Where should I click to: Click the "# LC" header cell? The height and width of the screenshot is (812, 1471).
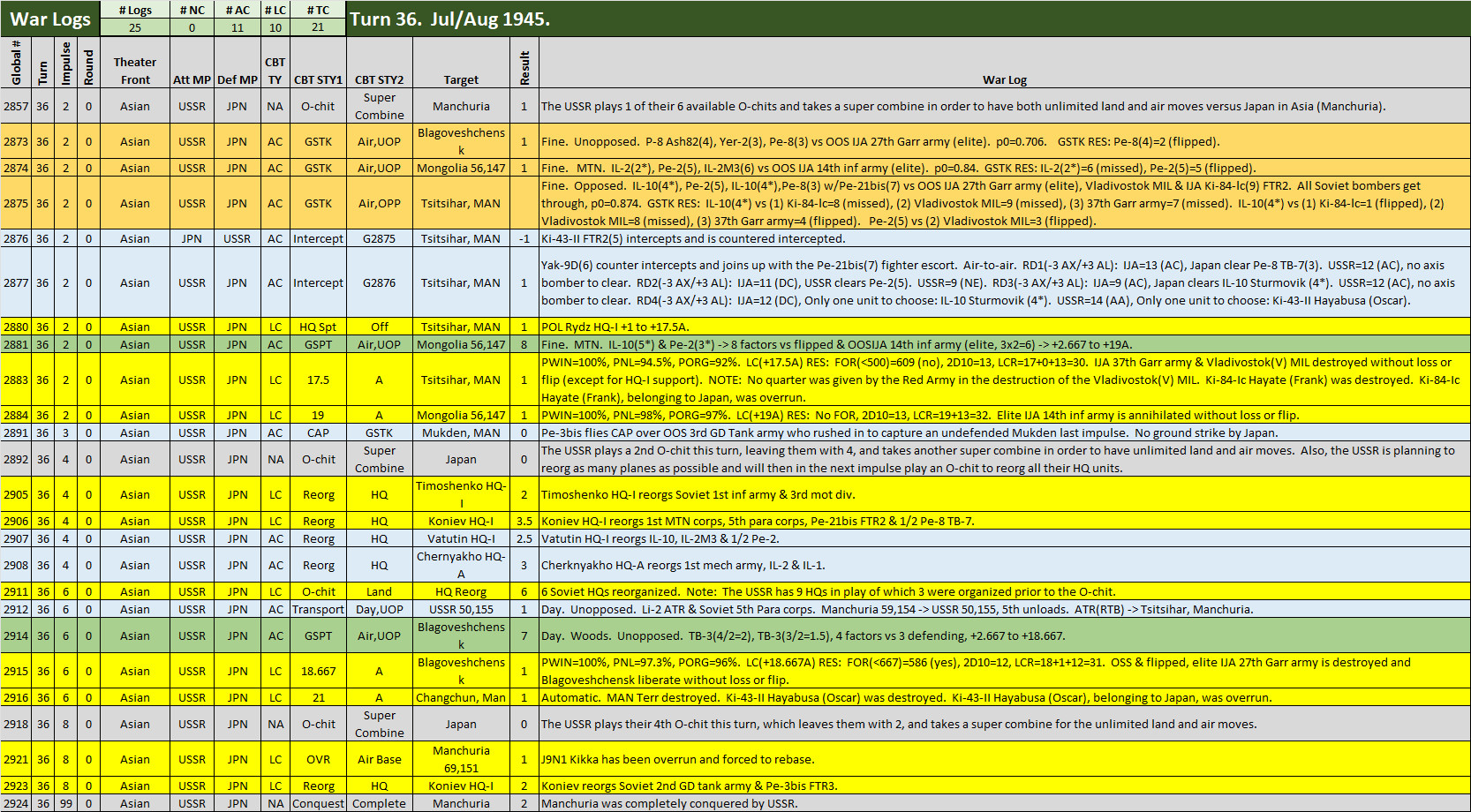275,10
